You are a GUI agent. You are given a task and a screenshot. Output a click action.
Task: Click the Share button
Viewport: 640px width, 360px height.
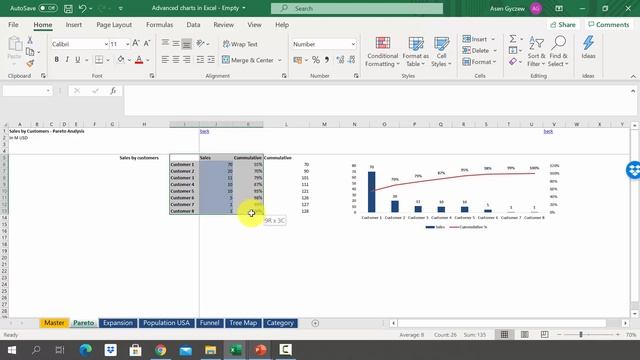[x=562, y=25]
